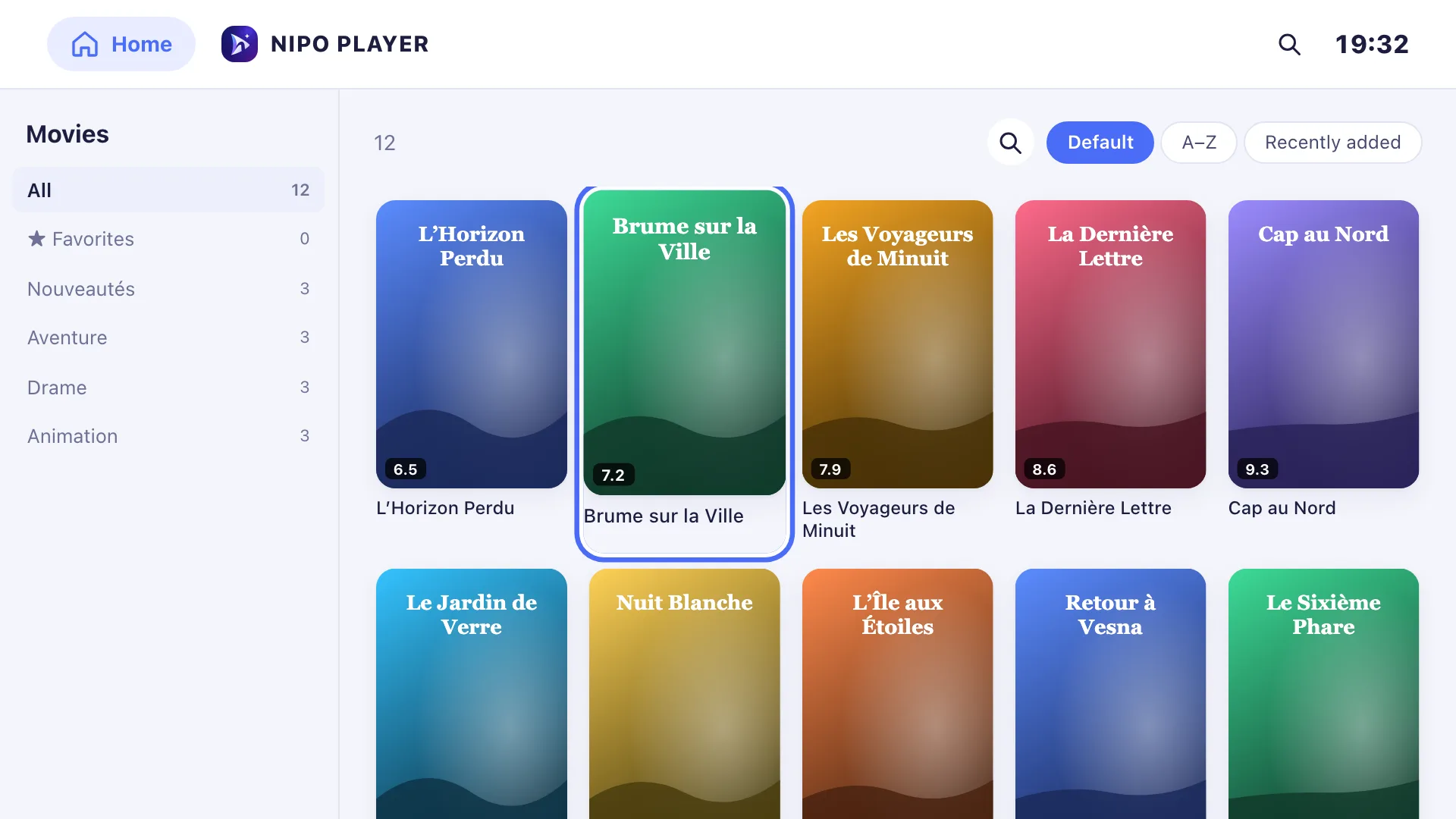Click the 19:32 clock
The height and width of the screenshot is (819, 1456).
1372,44
